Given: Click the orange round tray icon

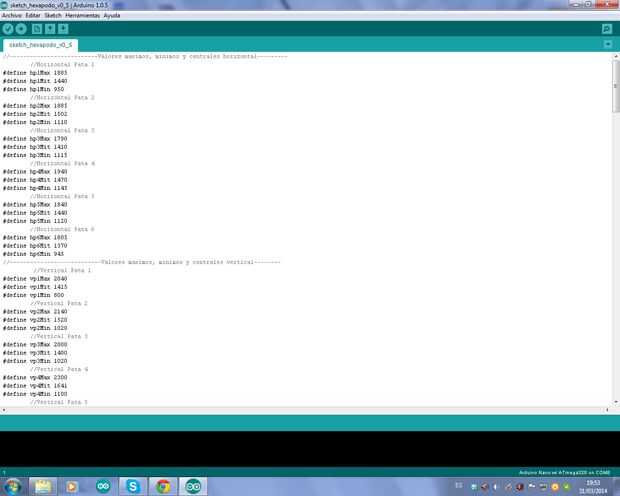Looking at the screenshot, I should pos(555,487).
